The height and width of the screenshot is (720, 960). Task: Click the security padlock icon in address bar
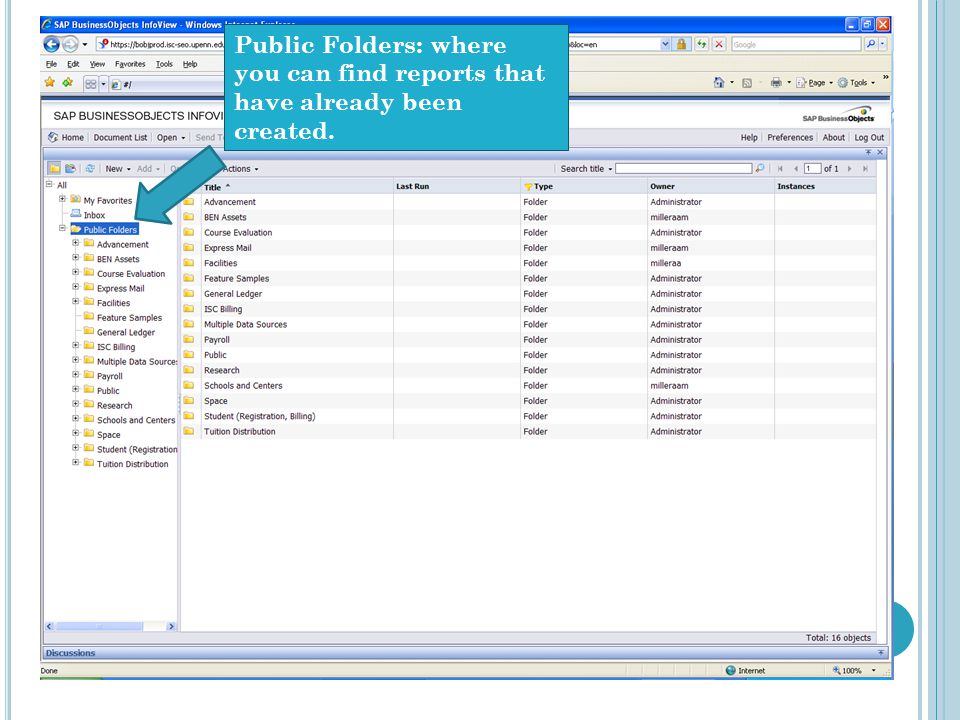click(681, 44)
